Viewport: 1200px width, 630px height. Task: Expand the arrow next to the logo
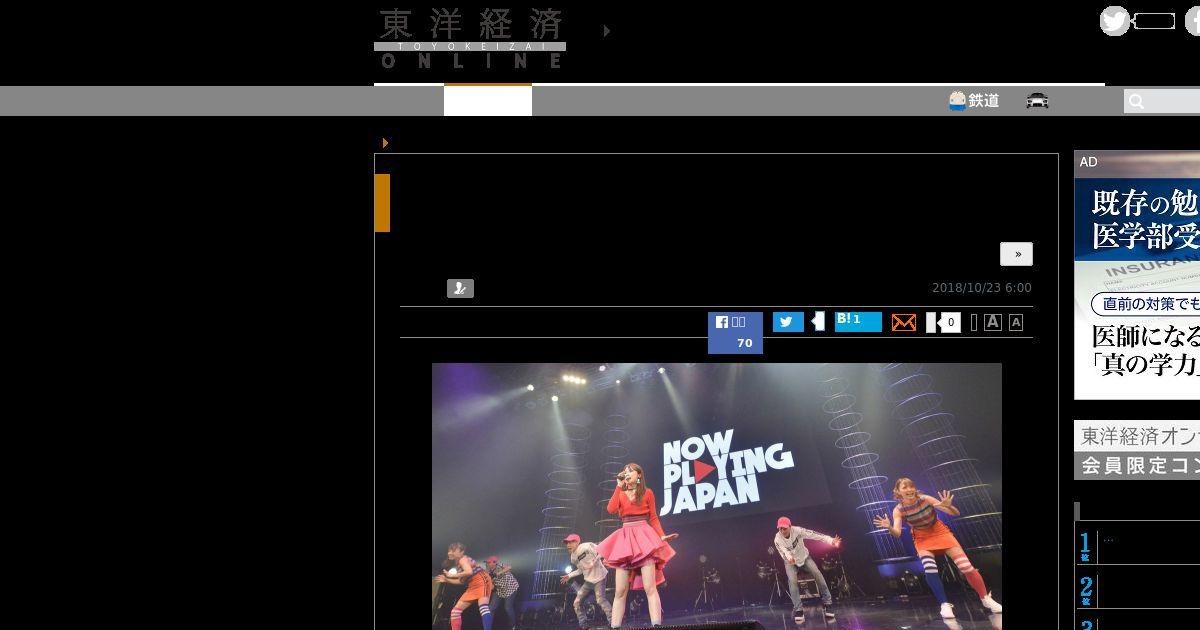click(x=606, y=31)
